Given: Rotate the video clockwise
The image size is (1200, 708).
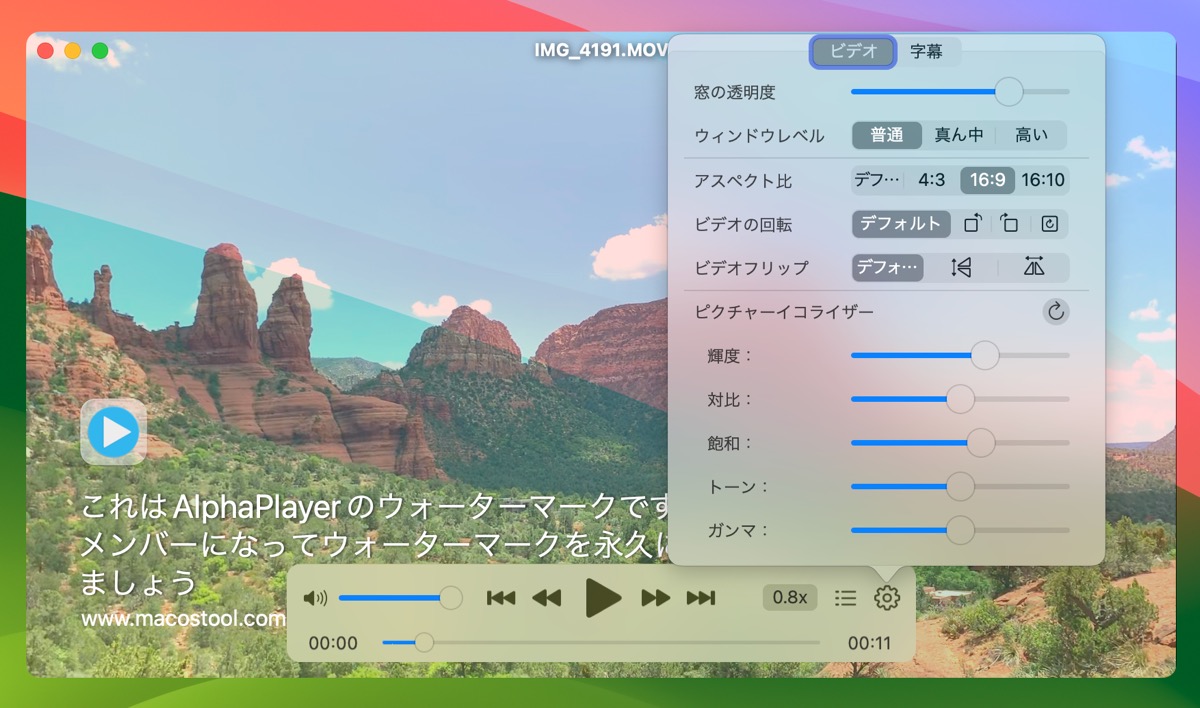Looking at the screenshot, I should (1008, 224).
